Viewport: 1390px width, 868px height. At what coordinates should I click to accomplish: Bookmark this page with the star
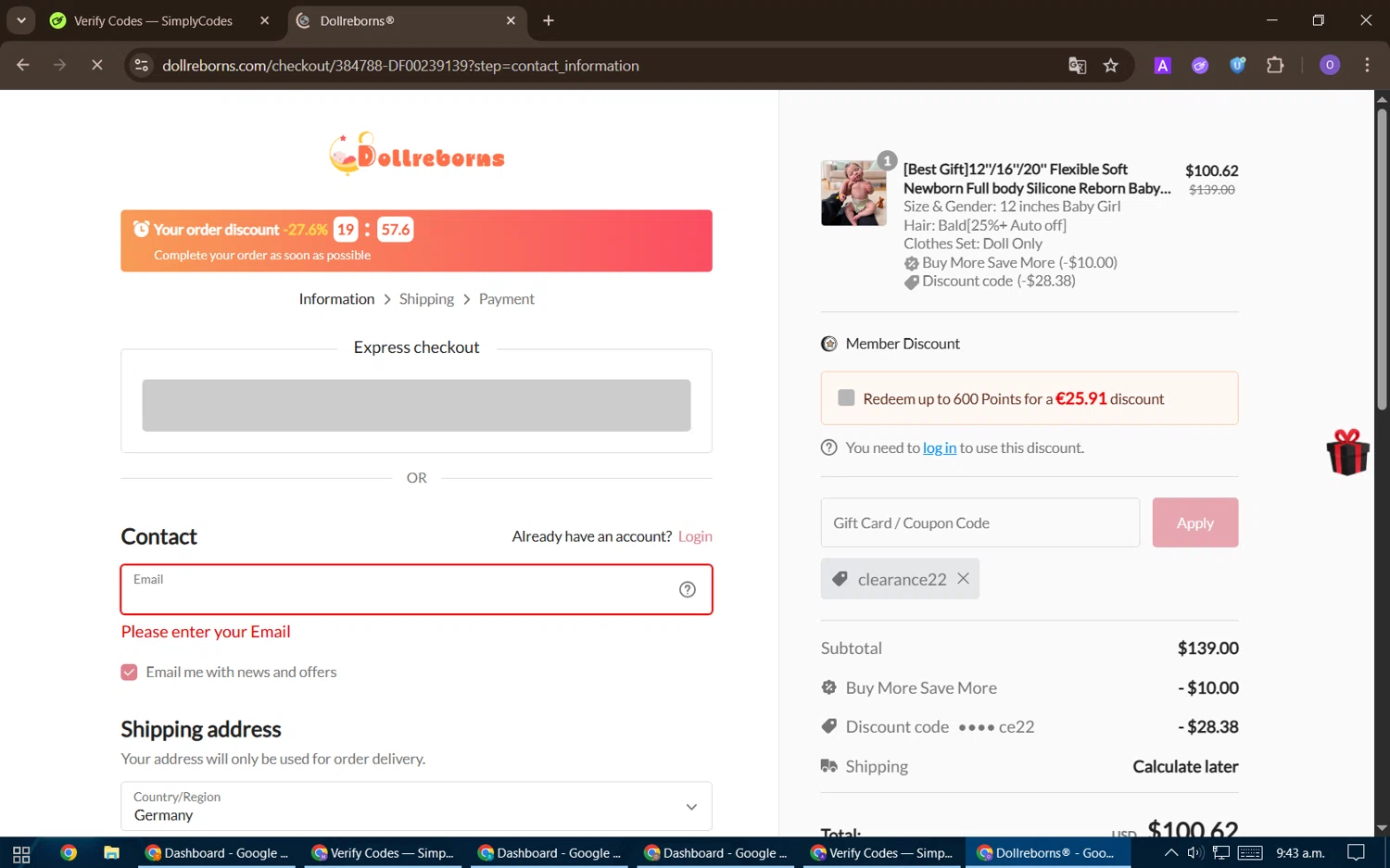point(1111,65)
